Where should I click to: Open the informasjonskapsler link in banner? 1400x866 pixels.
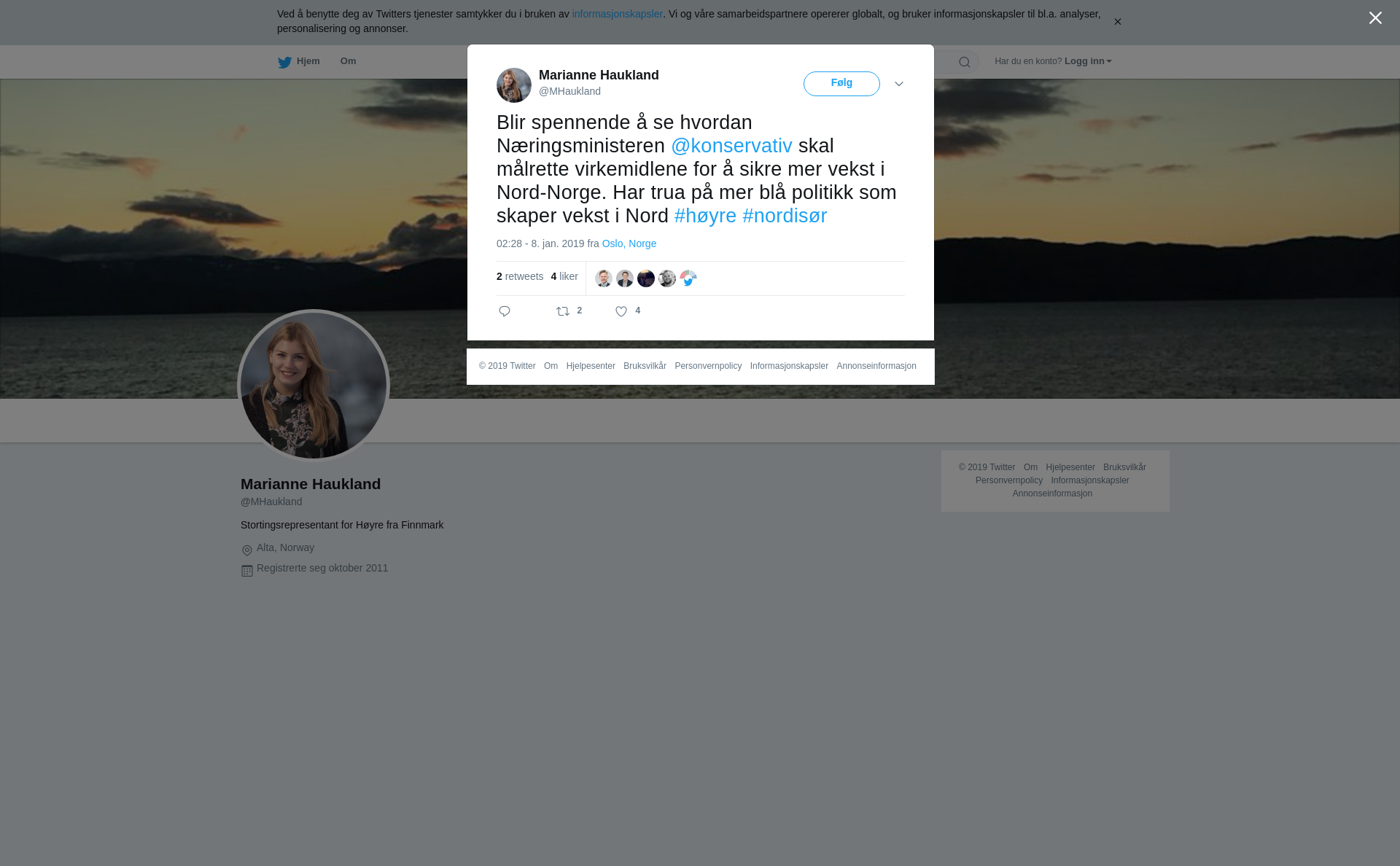(617, 14)
